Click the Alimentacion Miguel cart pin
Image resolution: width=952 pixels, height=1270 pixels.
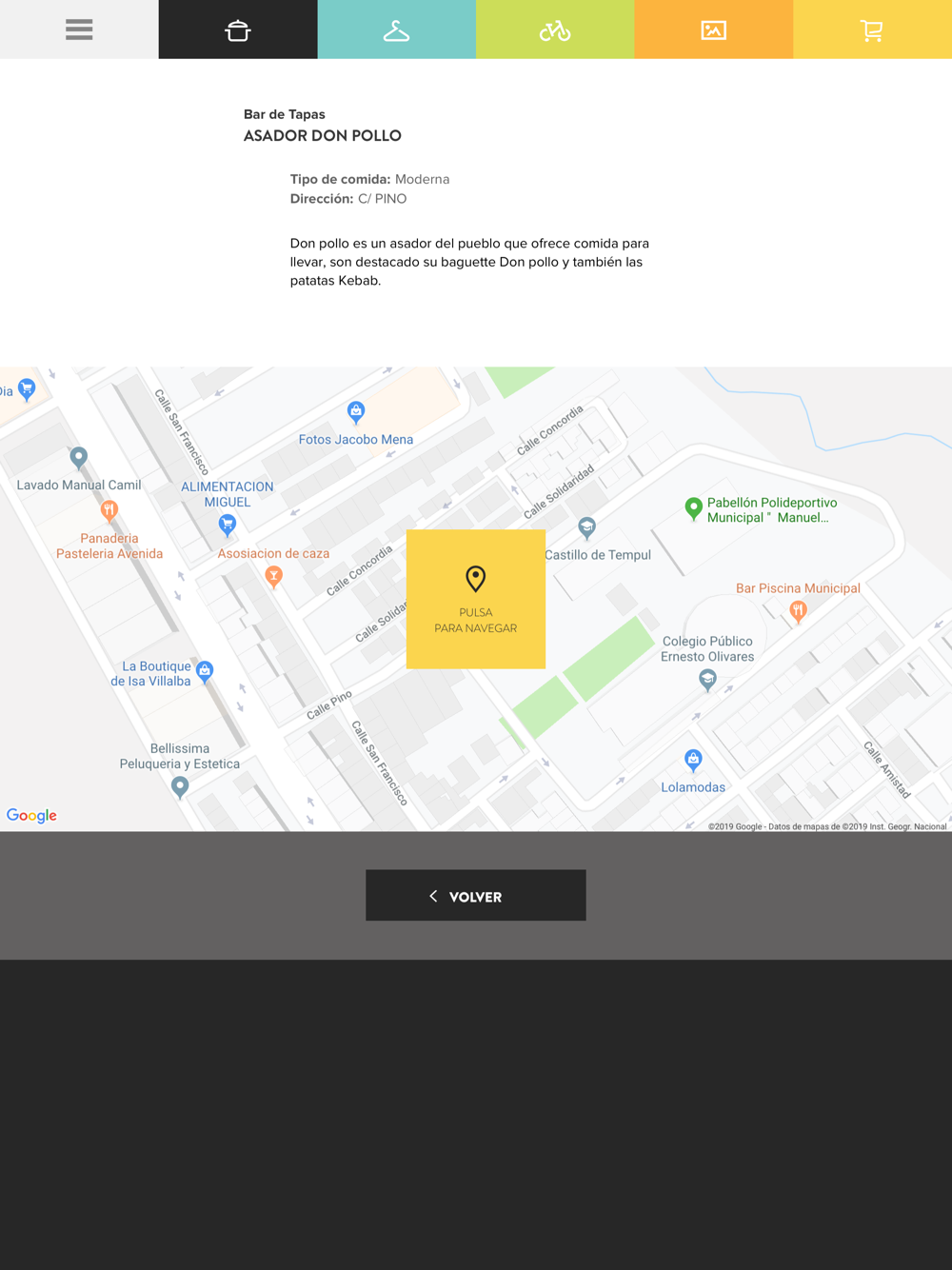click(227, 524)
